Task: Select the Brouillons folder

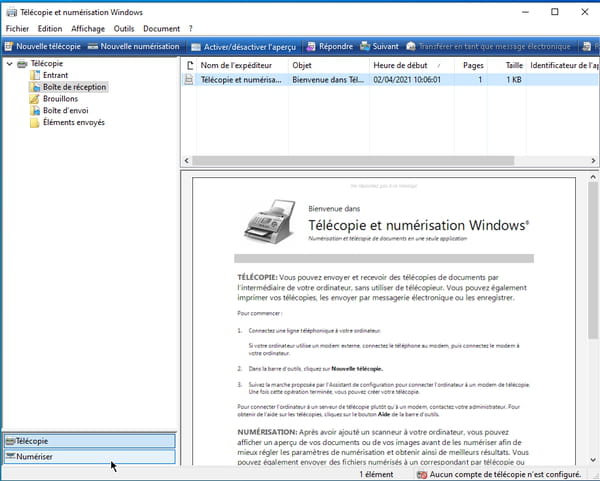Action: coord(60,99)
